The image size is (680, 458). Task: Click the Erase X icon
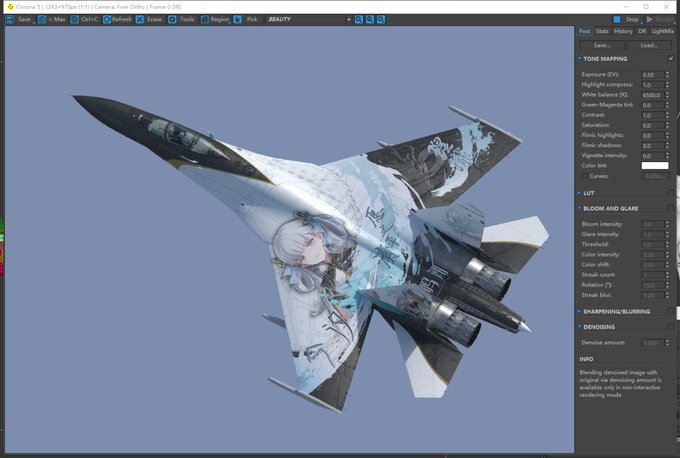140,20
